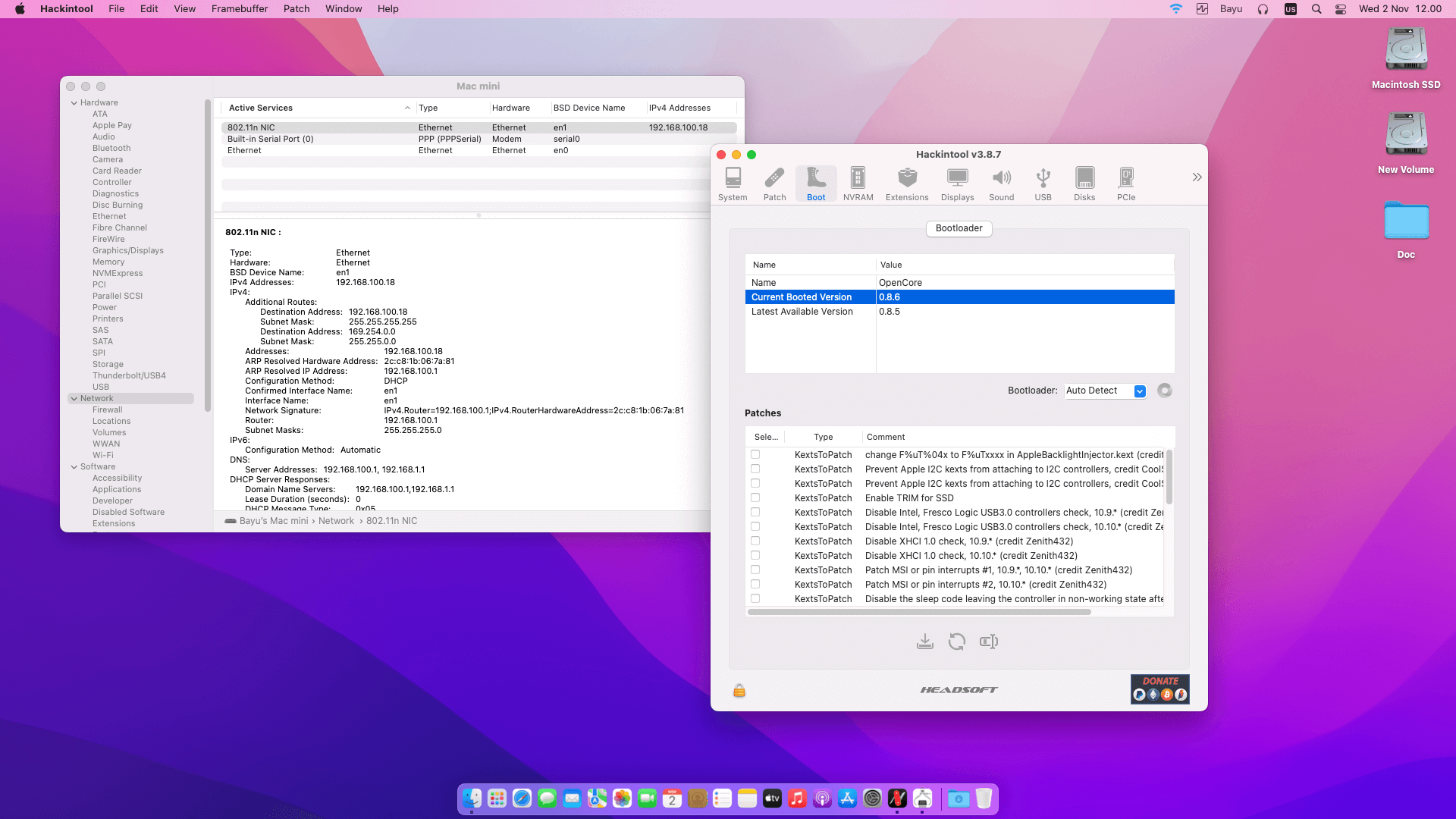Open the Framebuffer menu
The image size is (1456, 819).
[239, 8]
